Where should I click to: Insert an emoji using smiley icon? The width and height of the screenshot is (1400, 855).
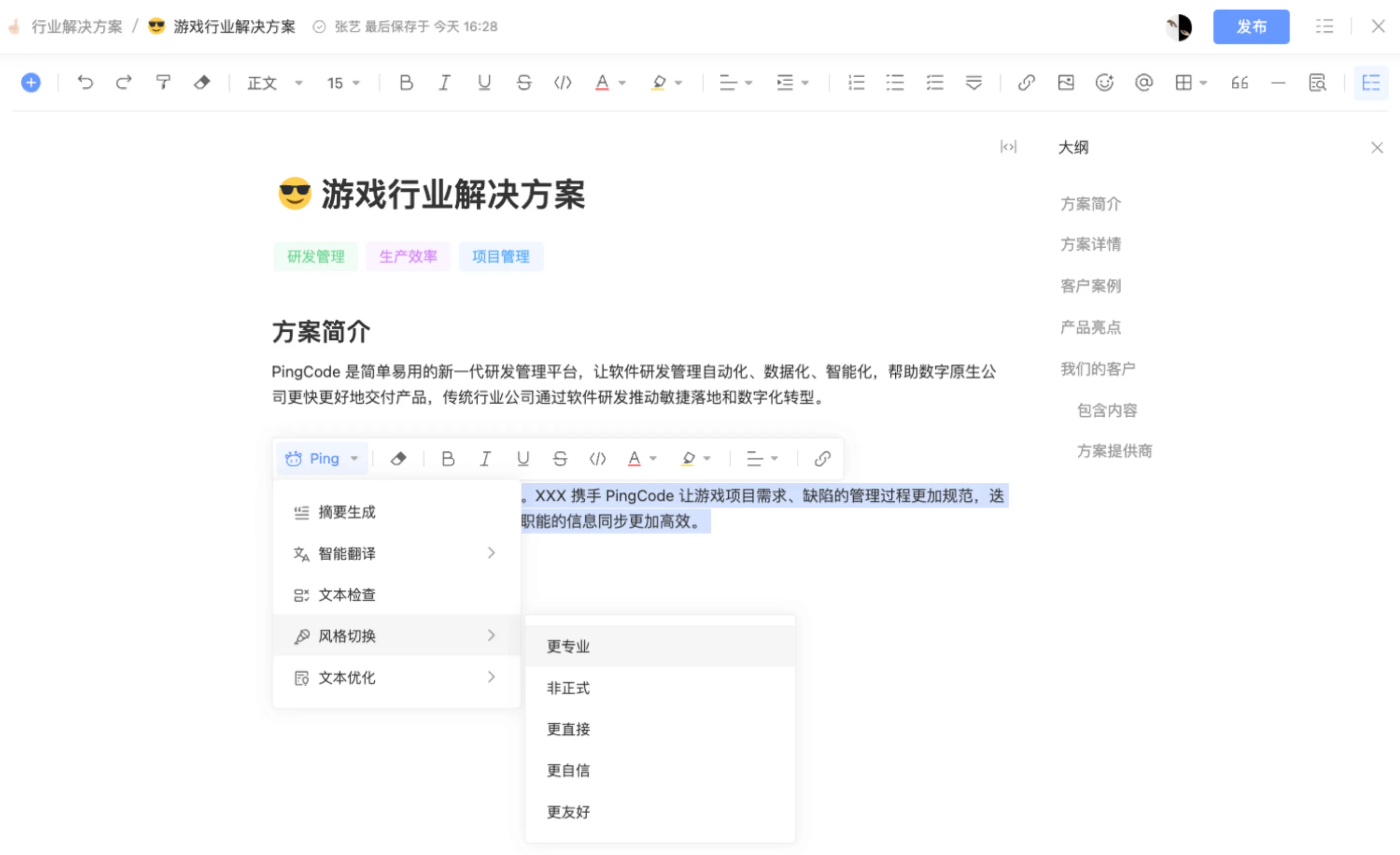coord(1104,83)
